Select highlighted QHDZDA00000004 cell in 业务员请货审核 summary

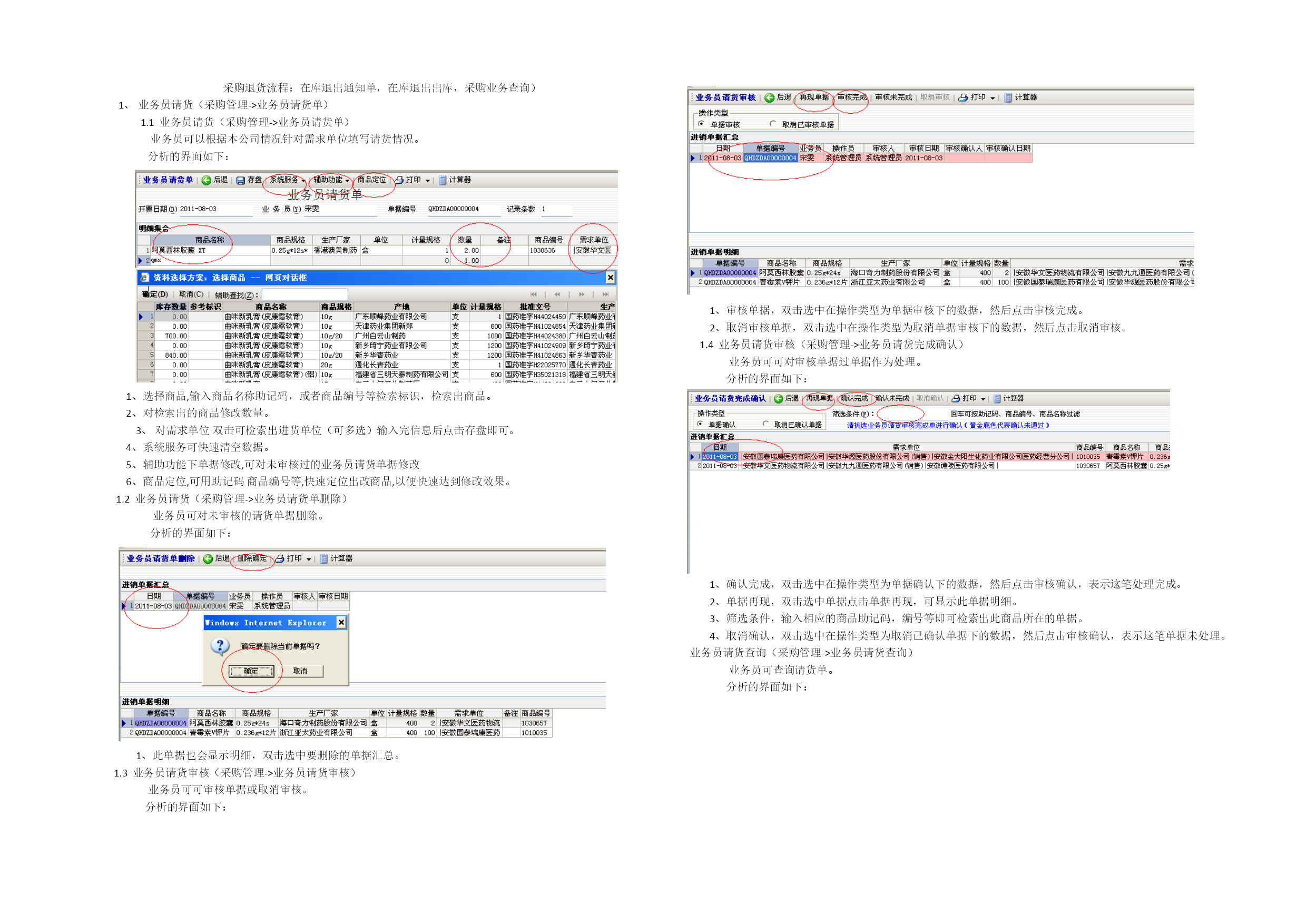click(770, 158)
